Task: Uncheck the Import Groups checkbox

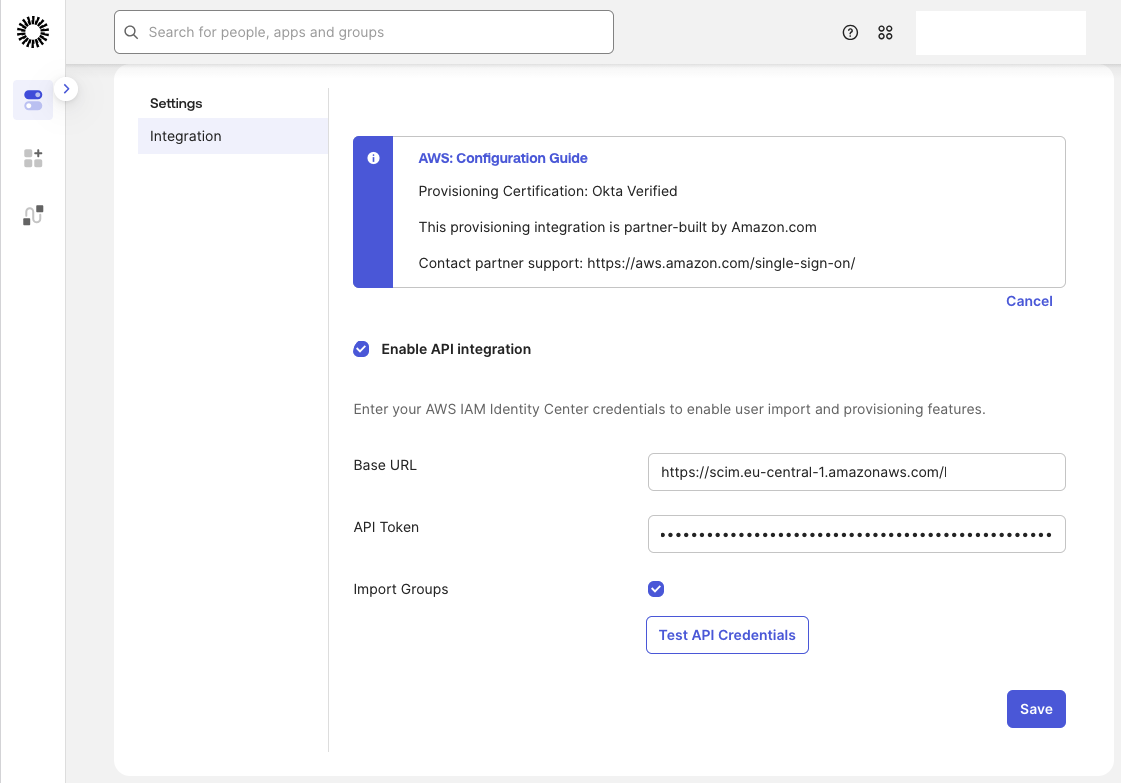Action: pyautogui.click(x=656, y=589)
